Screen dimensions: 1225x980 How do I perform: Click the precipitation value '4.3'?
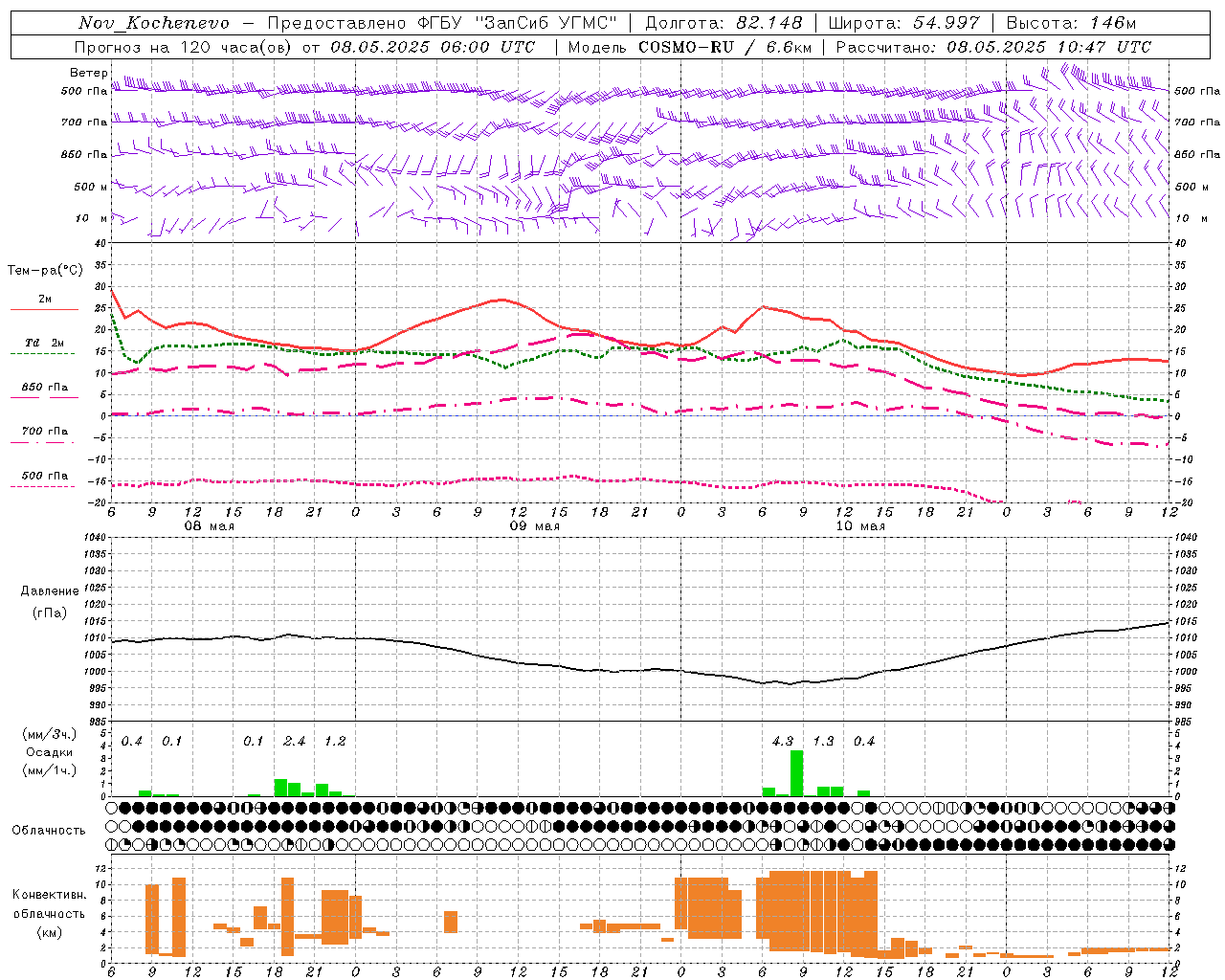(x=782, y=741)
